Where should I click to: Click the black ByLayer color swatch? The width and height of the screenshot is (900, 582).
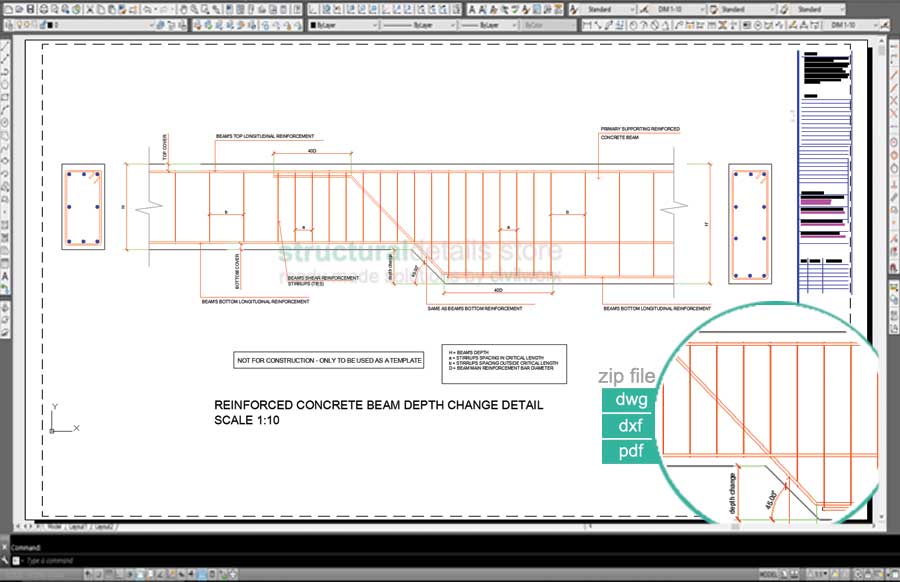314,24
